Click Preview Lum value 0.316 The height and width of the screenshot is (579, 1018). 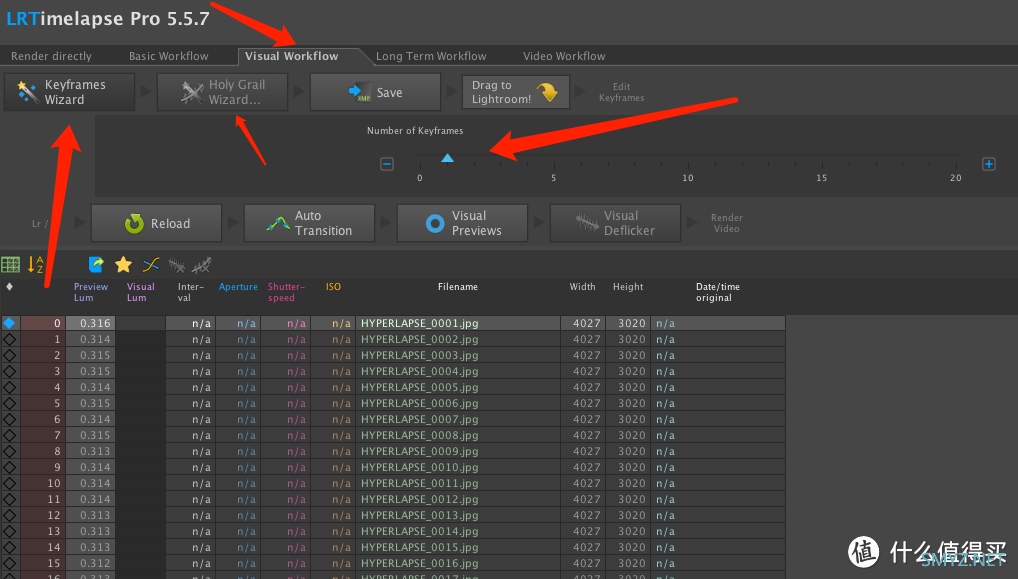pyautogui.click(x=95, y=323)
